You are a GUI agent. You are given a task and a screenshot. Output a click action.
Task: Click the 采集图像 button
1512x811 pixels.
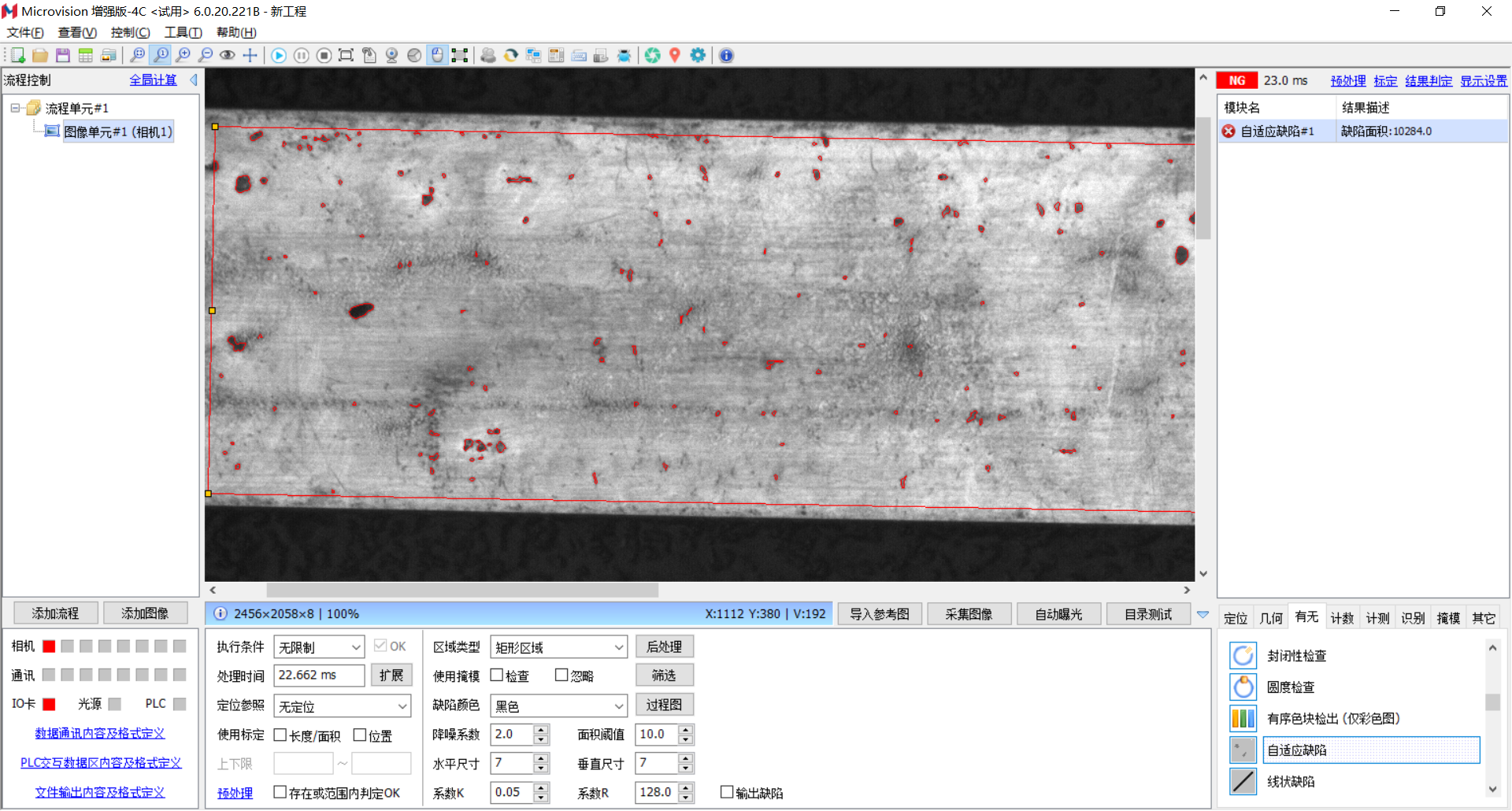click(x=969, y=614)
